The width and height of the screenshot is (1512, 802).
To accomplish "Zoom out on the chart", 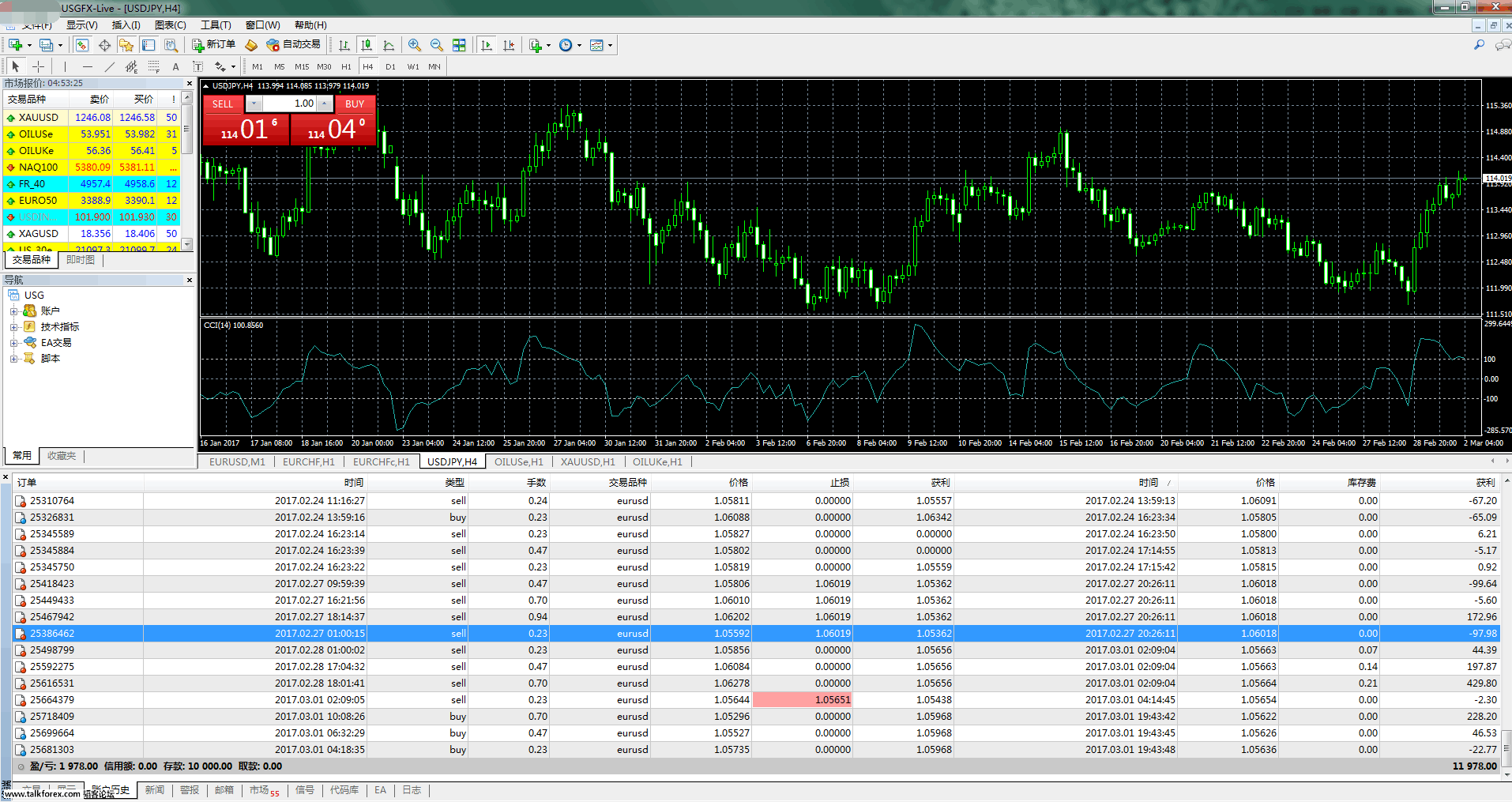I will [436, 45].
